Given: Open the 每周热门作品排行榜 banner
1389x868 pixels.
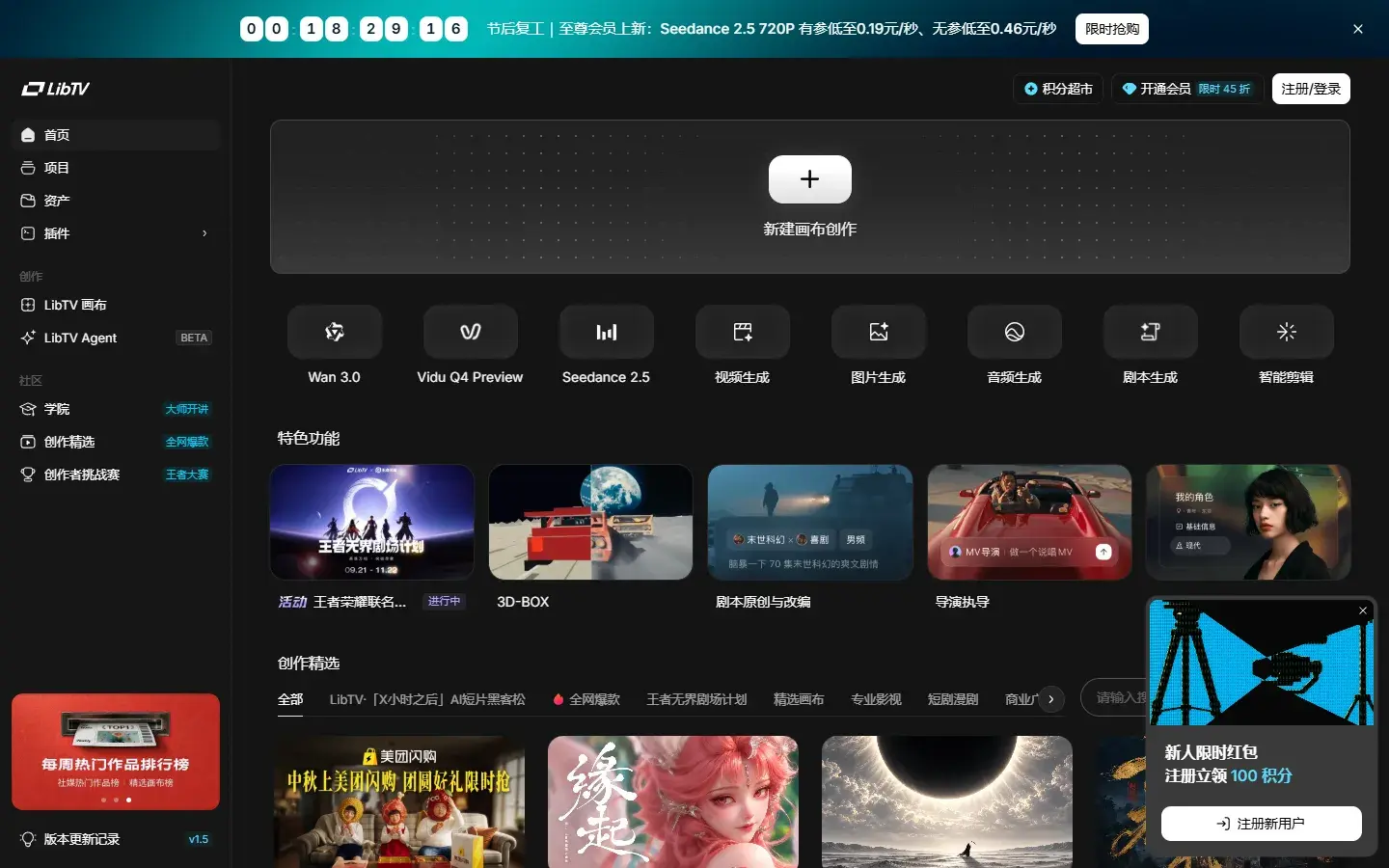Looking at the screenshot, I should [116, 751].
